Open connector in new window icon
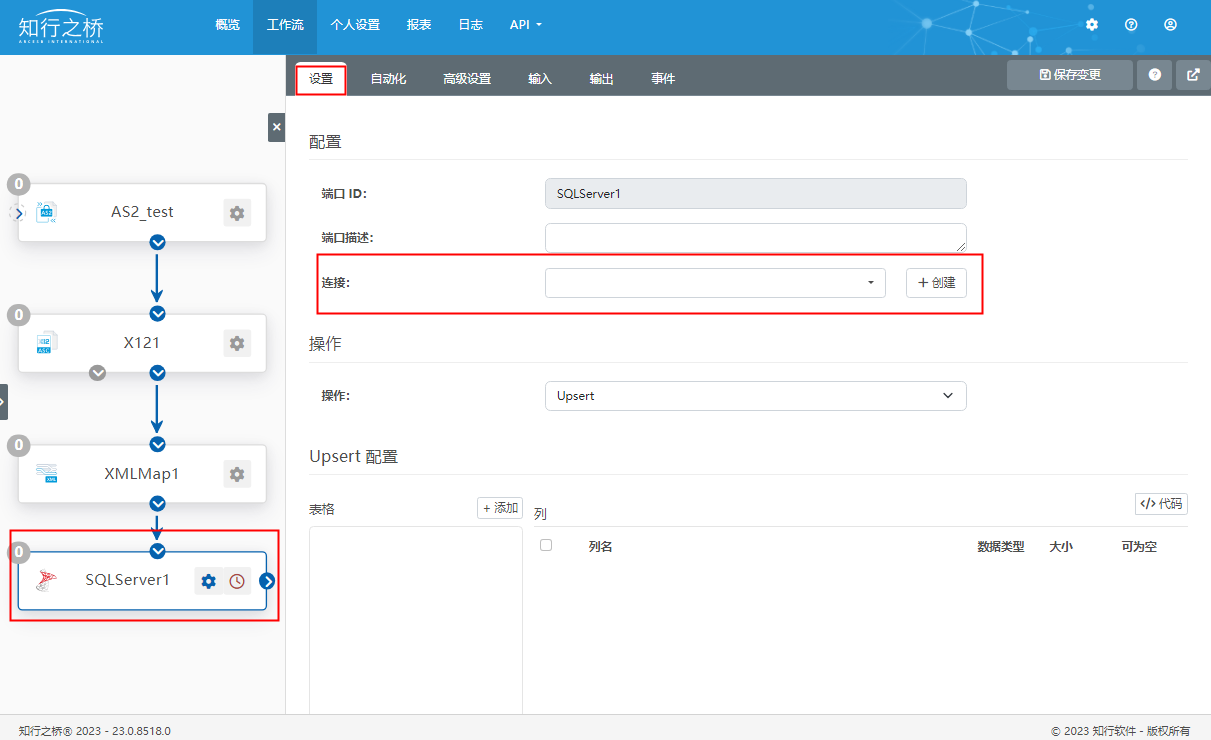This screenshot has height=740, width=1211. (x=1193, y=75)
